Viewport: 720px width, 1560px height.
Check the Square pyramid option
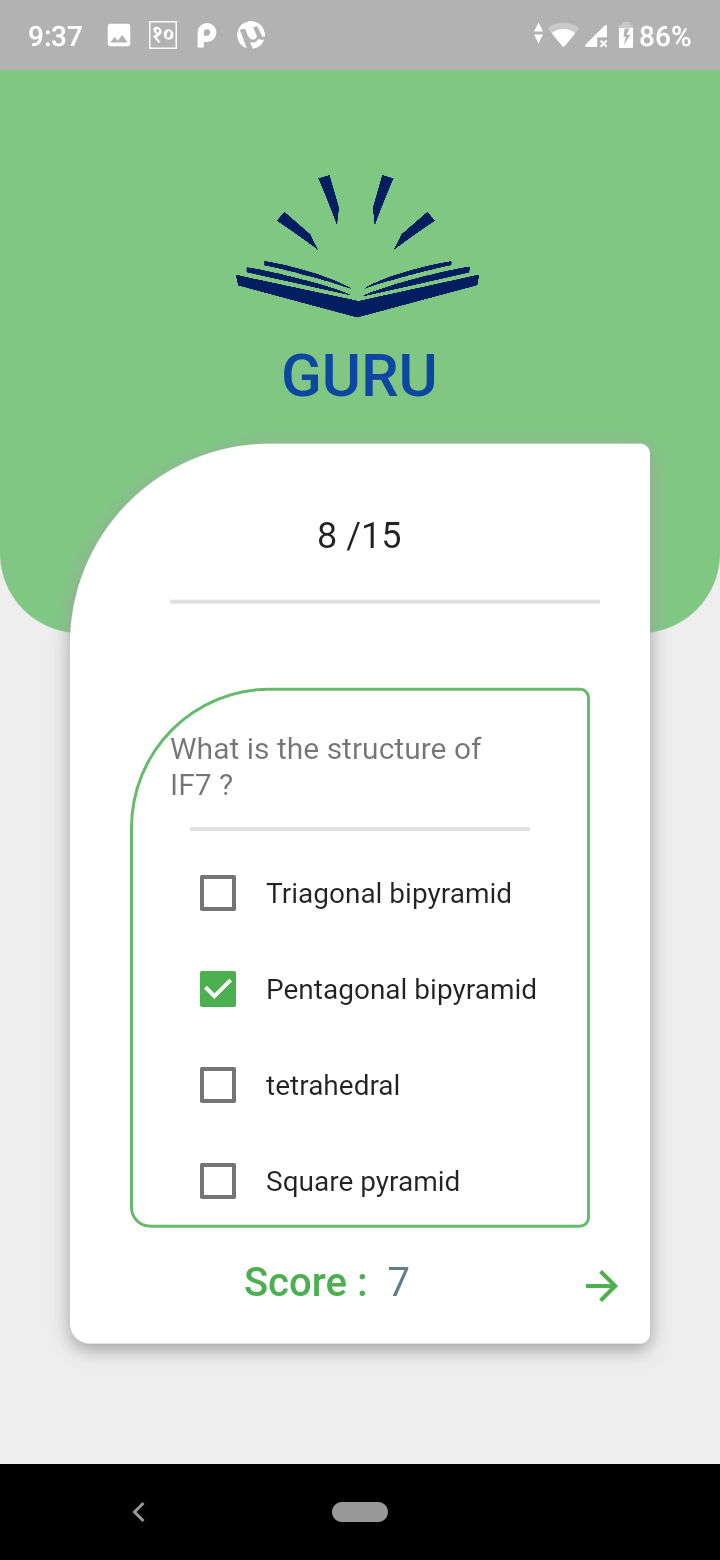click(217, 1180)
